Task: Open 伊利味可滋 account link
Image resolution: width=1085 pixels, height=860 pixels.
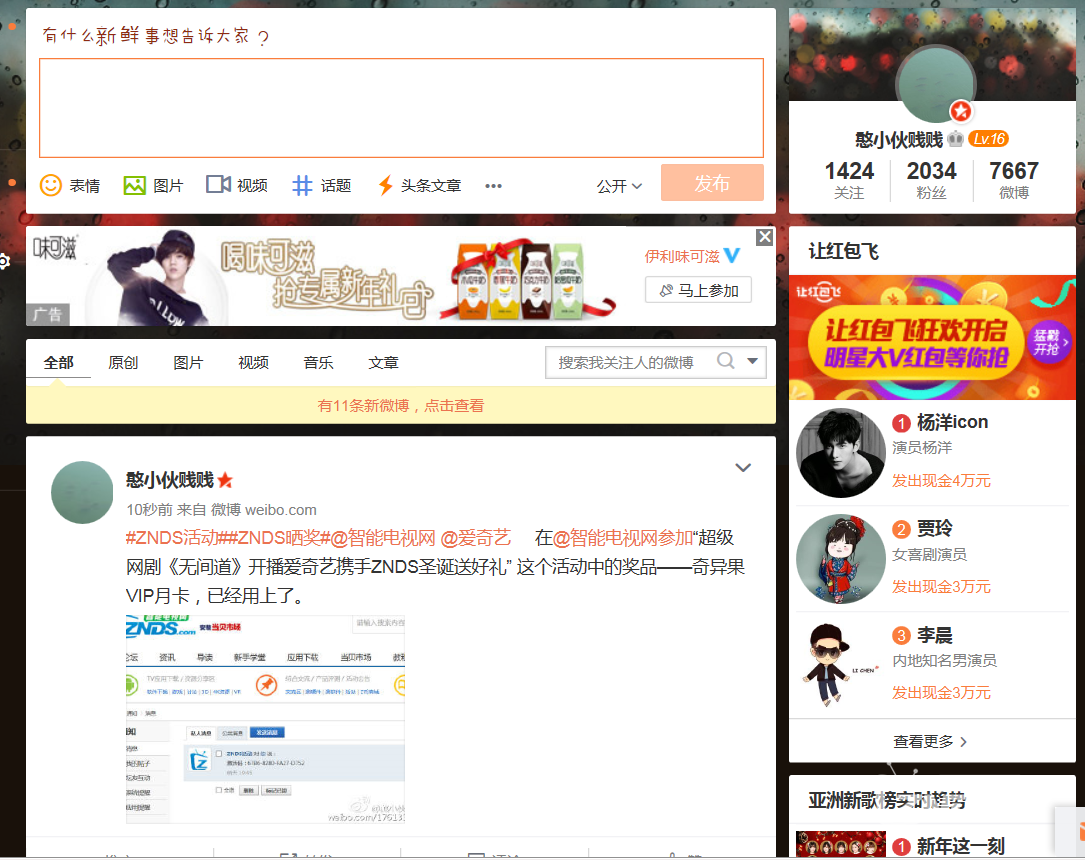Action: [x=682, y=257]
